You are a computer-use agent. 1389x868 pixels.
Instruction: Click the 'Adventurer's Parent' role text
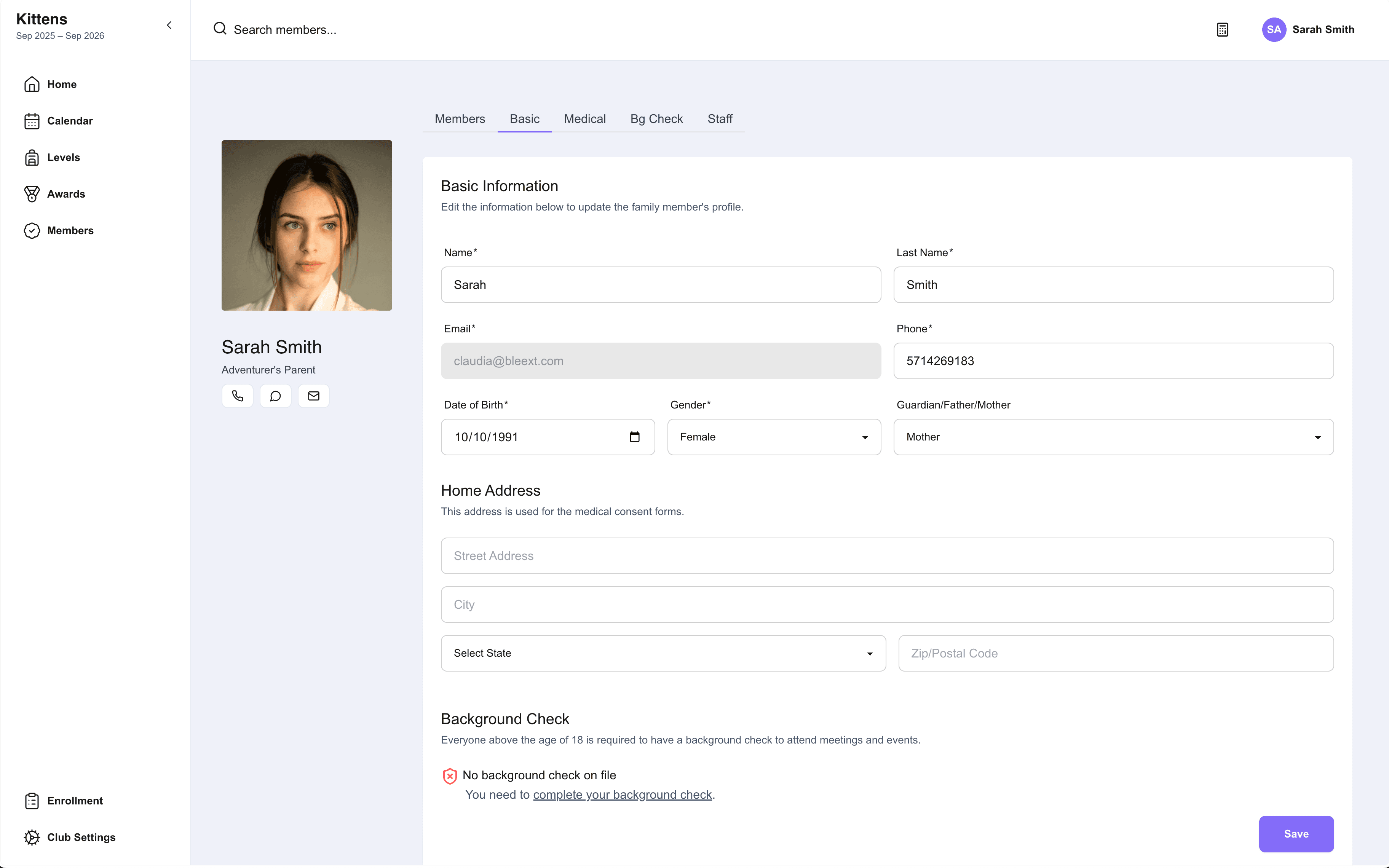[268, 370]
